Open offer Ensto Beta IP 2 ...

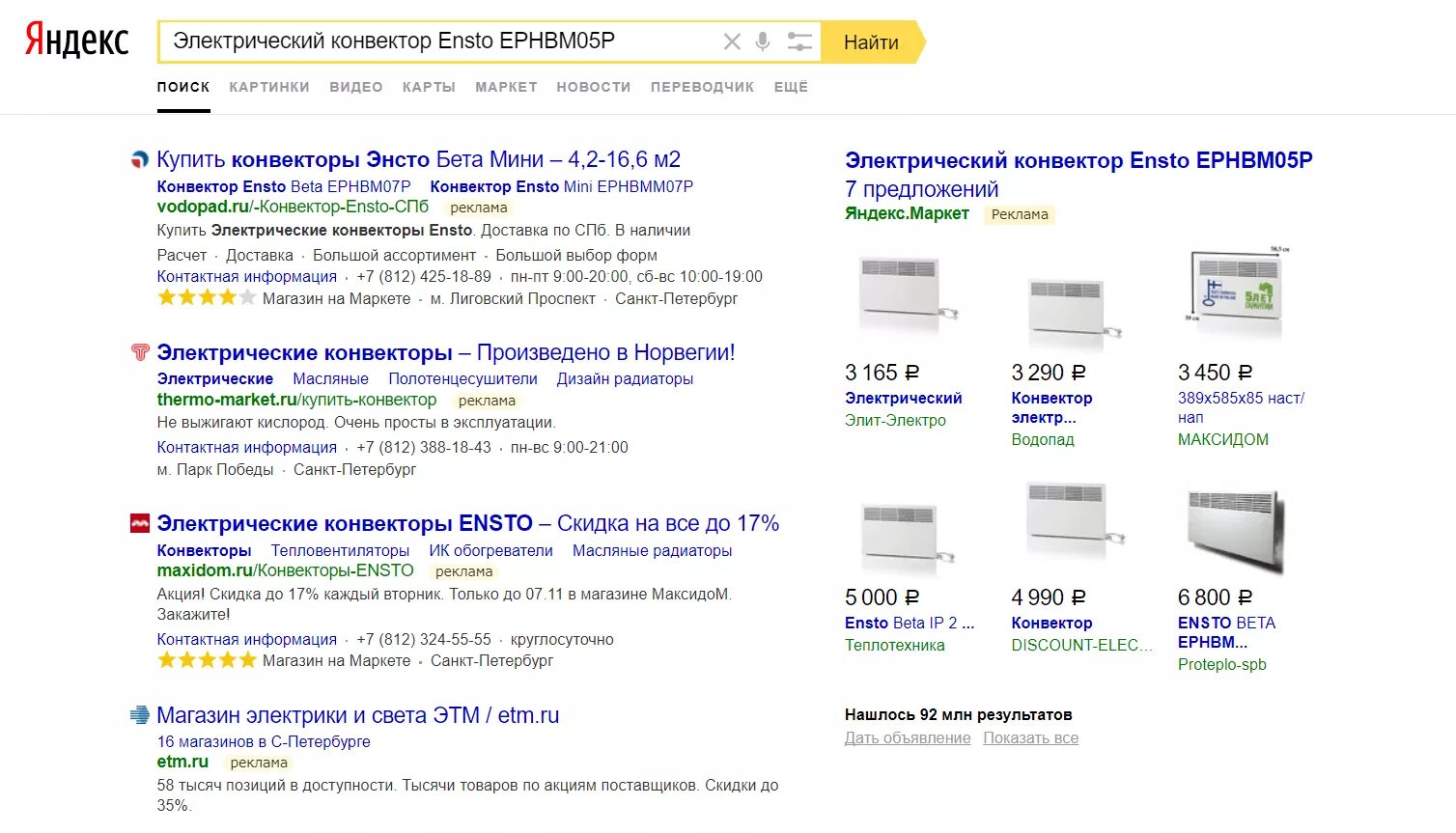click(910, 623)
